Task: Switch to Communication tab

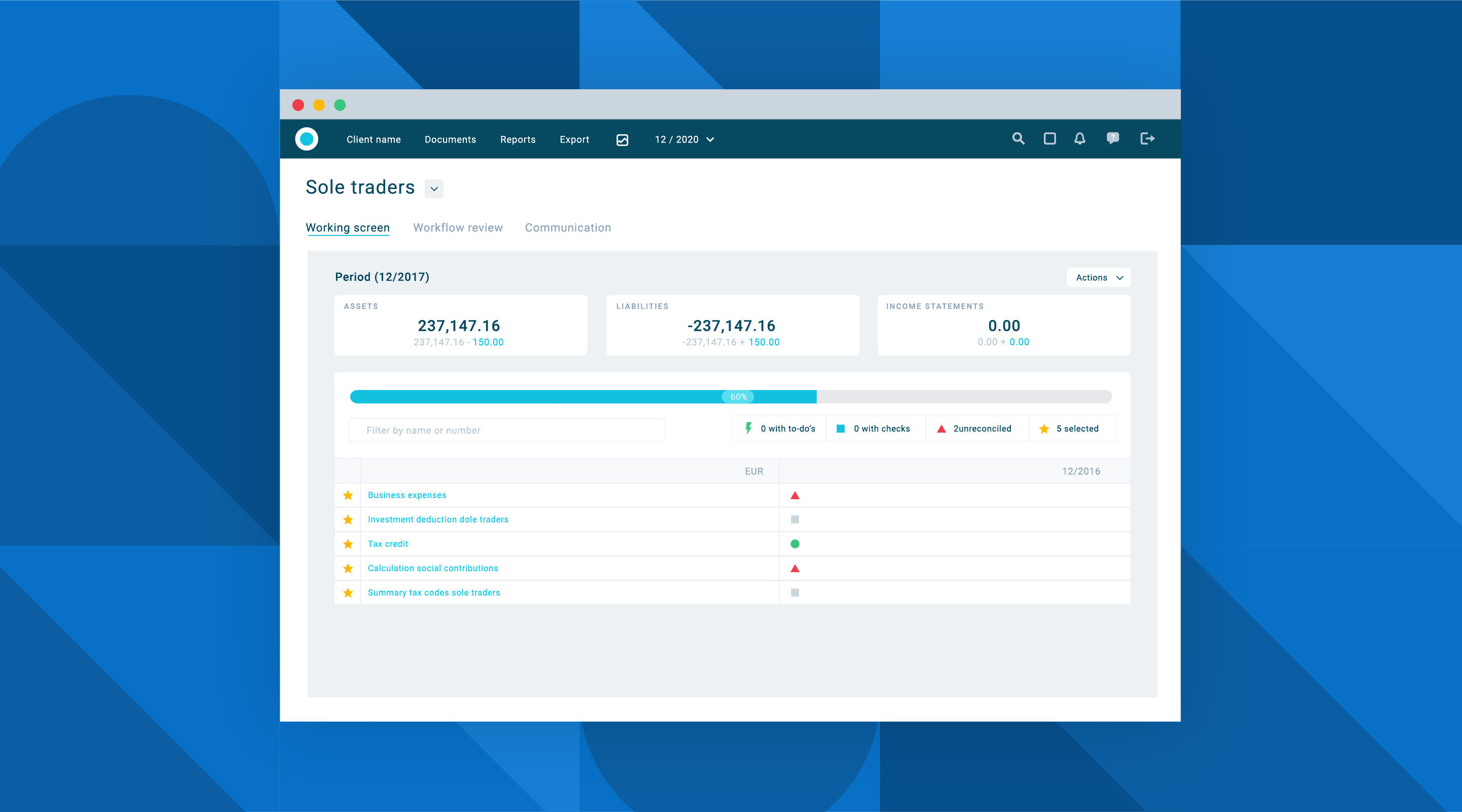Action: click(x=567, y=227)
